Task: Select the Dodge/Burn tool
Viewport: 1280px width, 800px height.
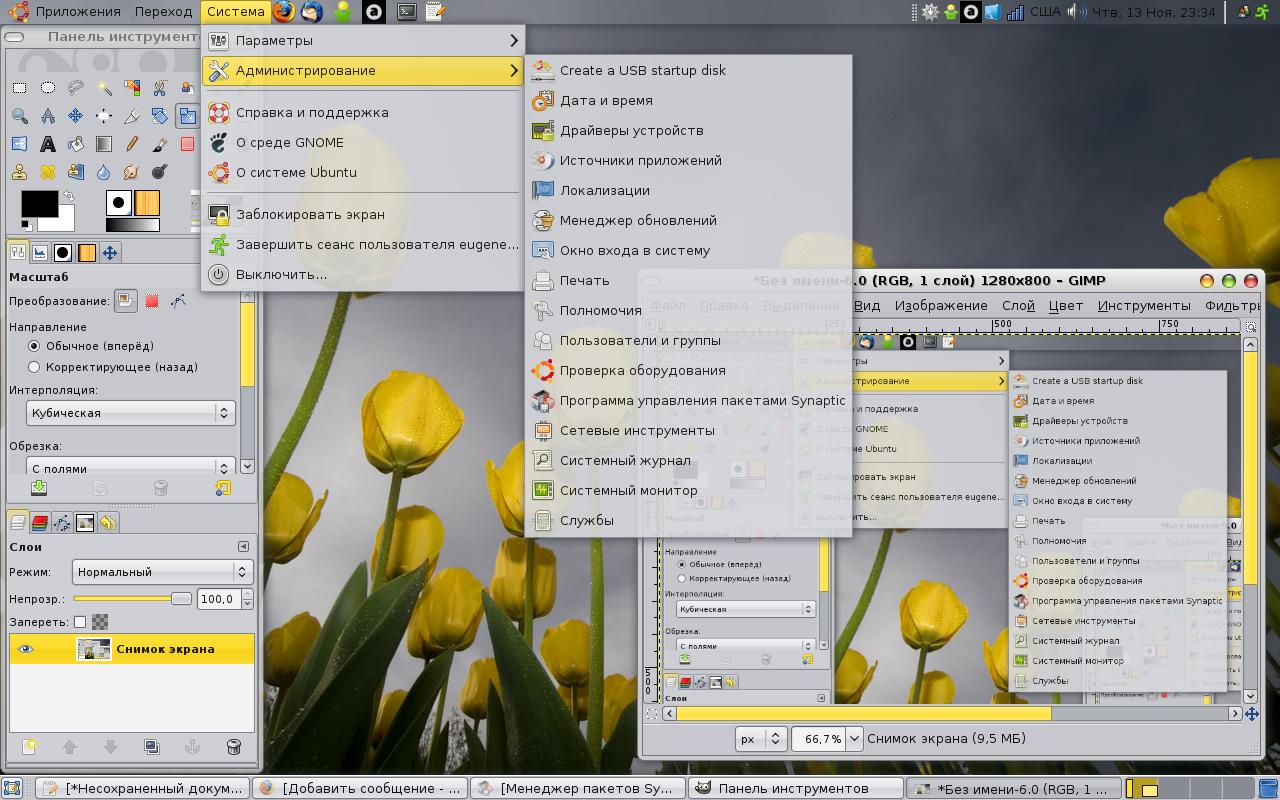Action: 159,172
